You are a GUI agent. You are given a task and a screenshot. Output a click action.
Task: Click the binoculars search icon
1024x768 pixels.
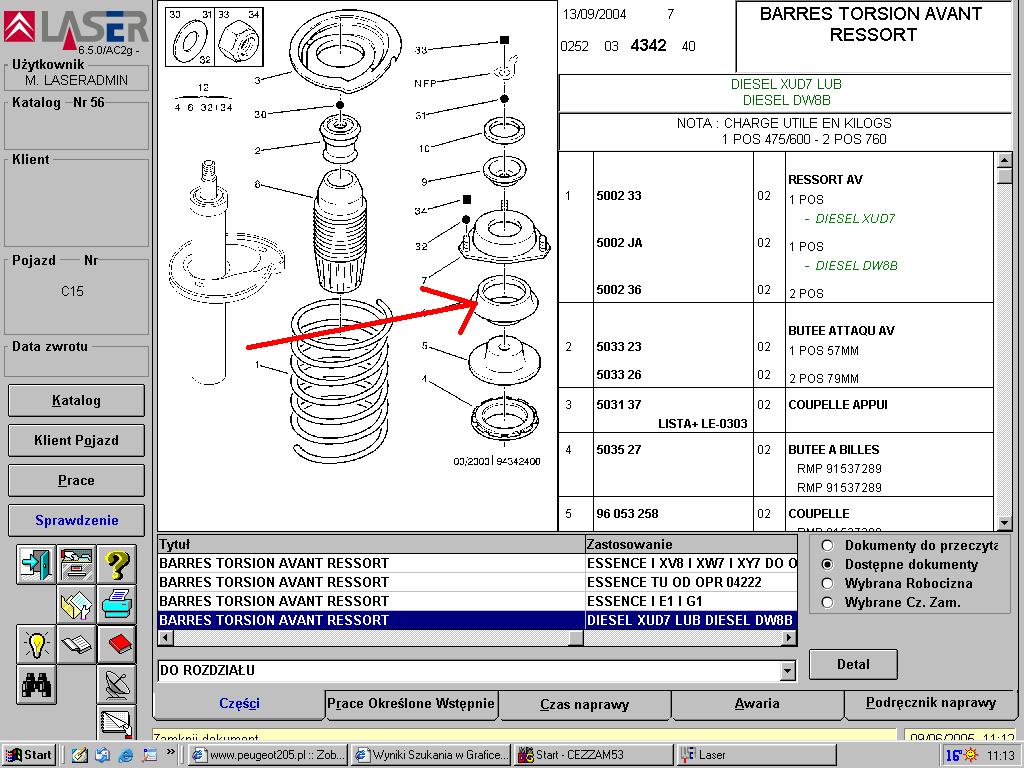36,684
